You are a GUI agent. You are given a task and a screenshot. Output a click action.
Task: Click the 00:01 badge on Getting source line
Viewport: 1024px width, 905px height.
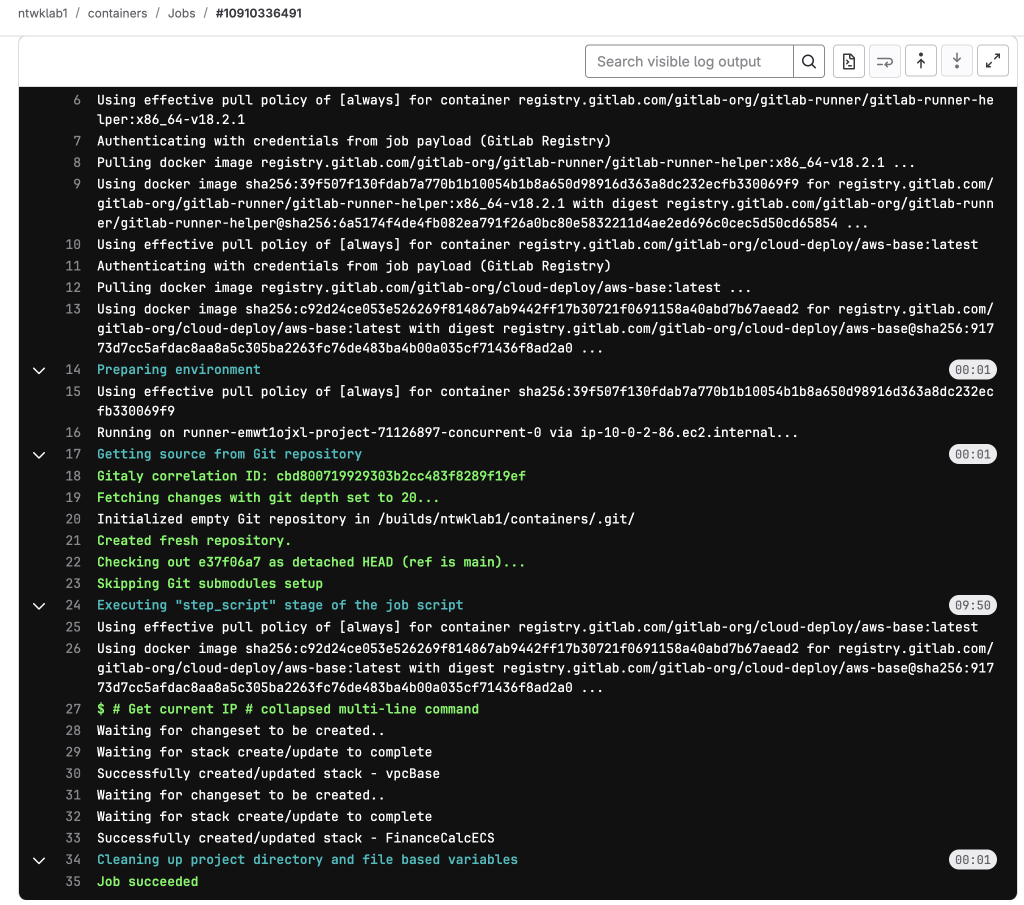tap(972, 454)
